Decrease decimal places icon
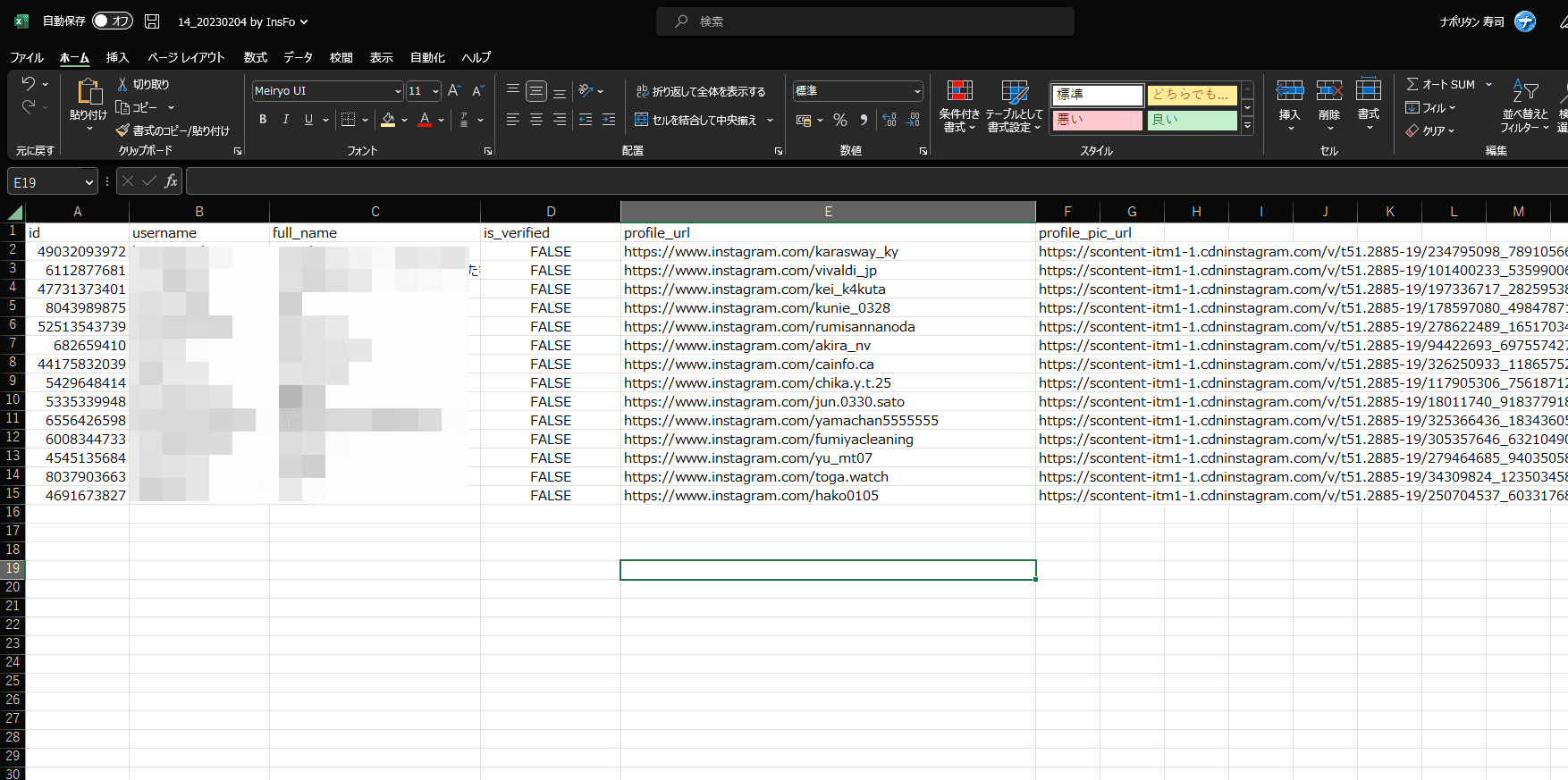 pos(913,120)
